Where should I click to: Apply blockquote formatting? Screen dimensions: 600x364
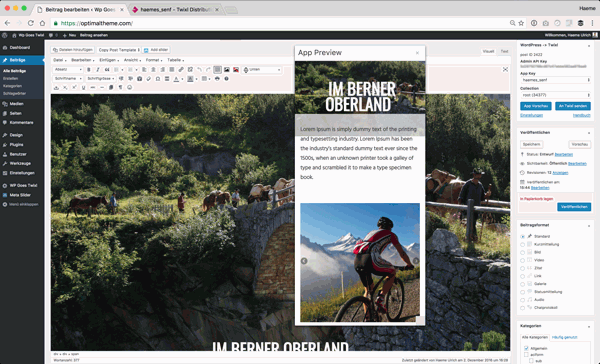(107, 70)
